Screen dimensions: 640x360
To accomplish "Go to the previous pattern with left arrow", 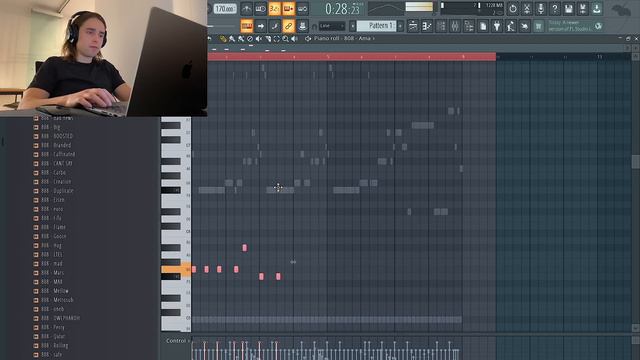I will click(353, 26).
